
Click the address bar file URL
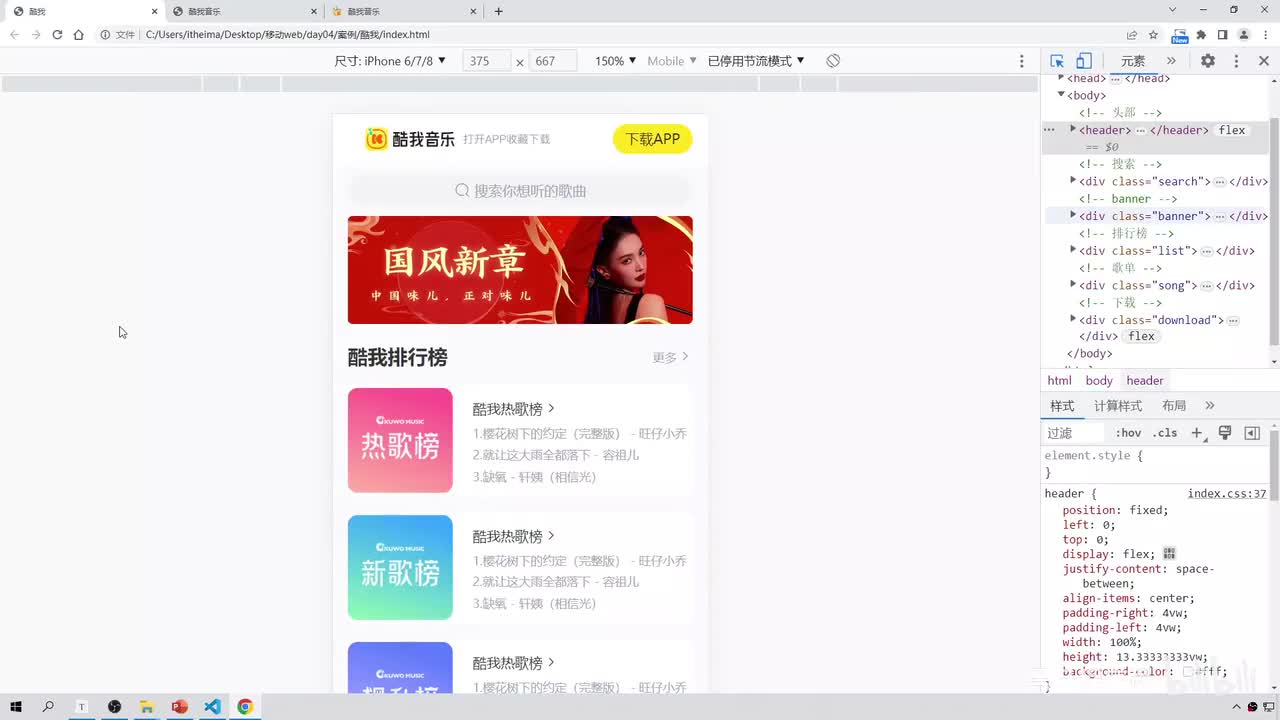tap(288, 35)
